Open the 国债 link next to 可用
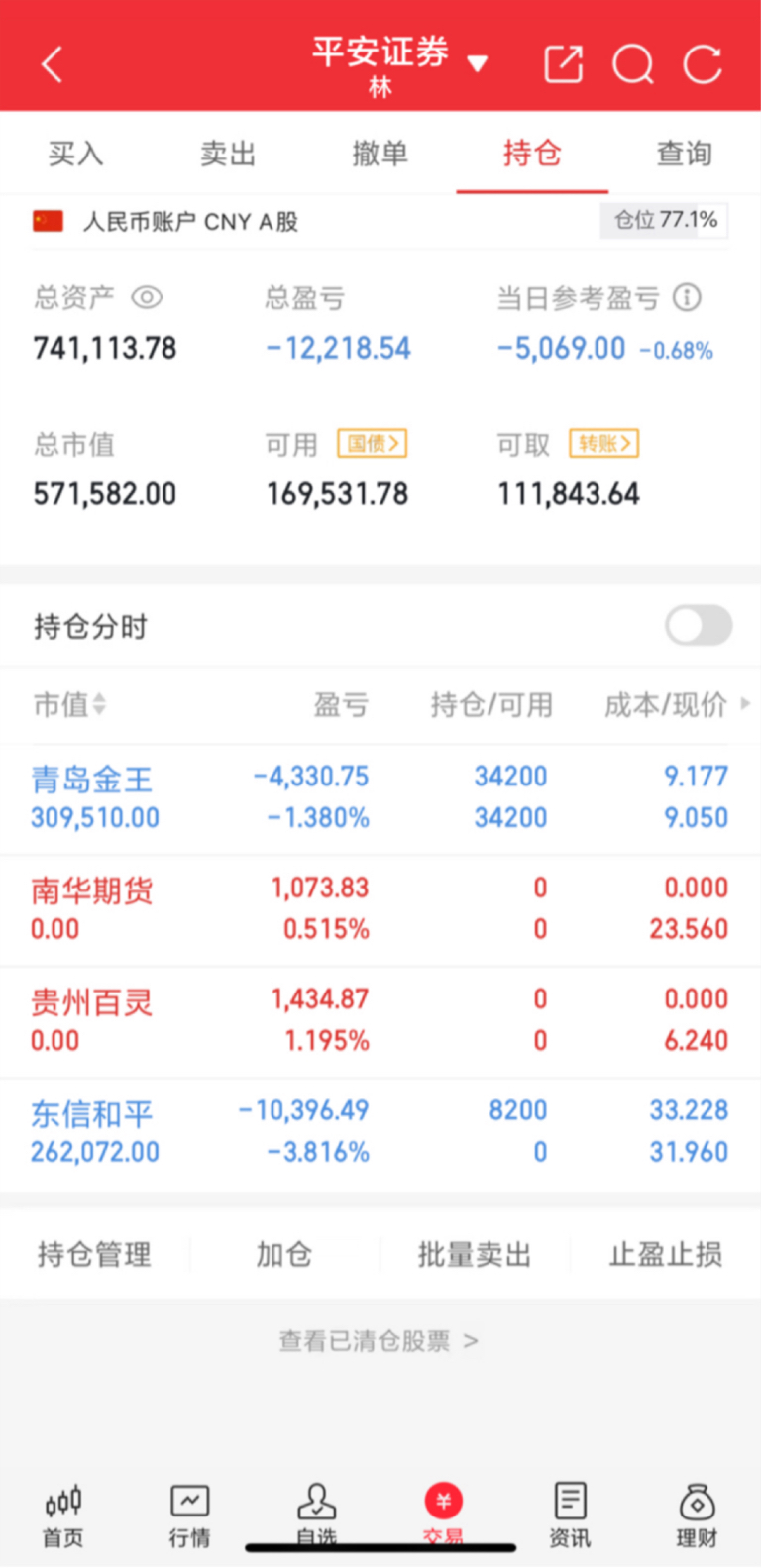The image size is (761, 1568). point(373,444)
